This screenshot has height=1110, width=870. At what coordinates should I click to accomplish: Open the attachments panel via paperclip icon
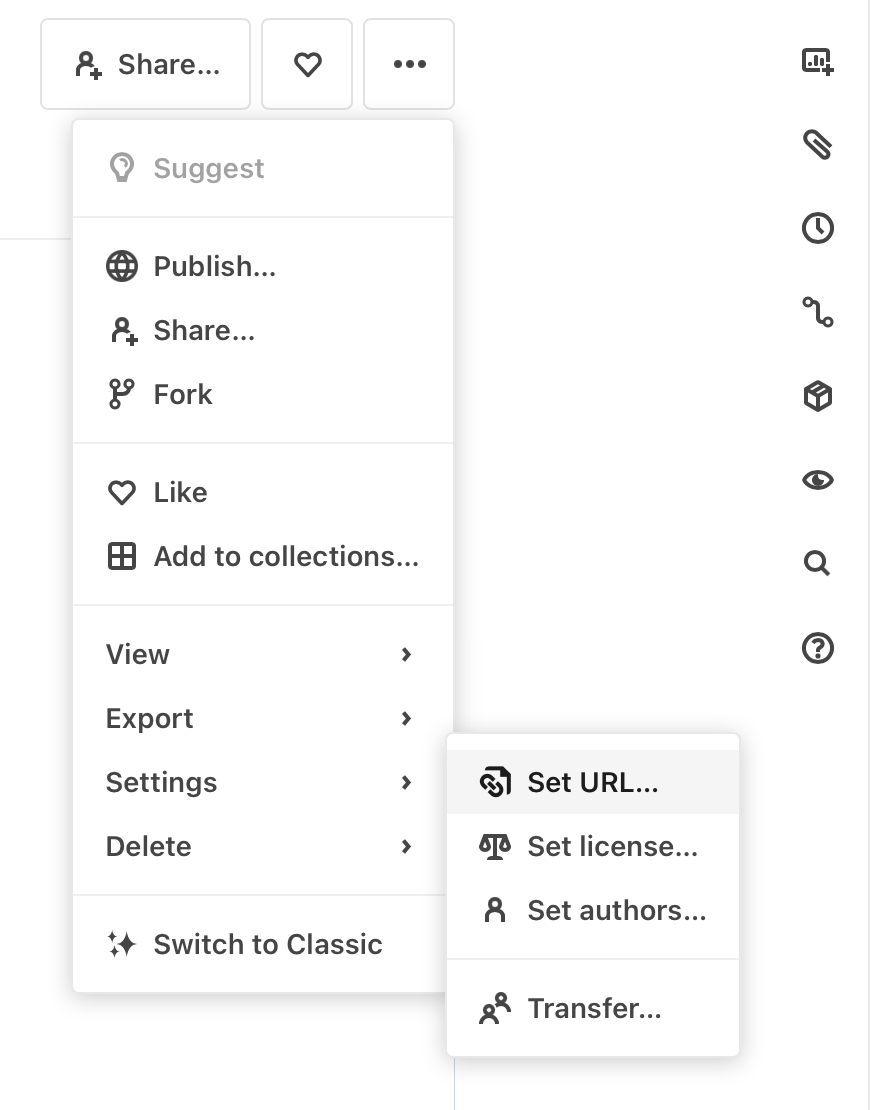pyautogui.click(x=817, y=143)
